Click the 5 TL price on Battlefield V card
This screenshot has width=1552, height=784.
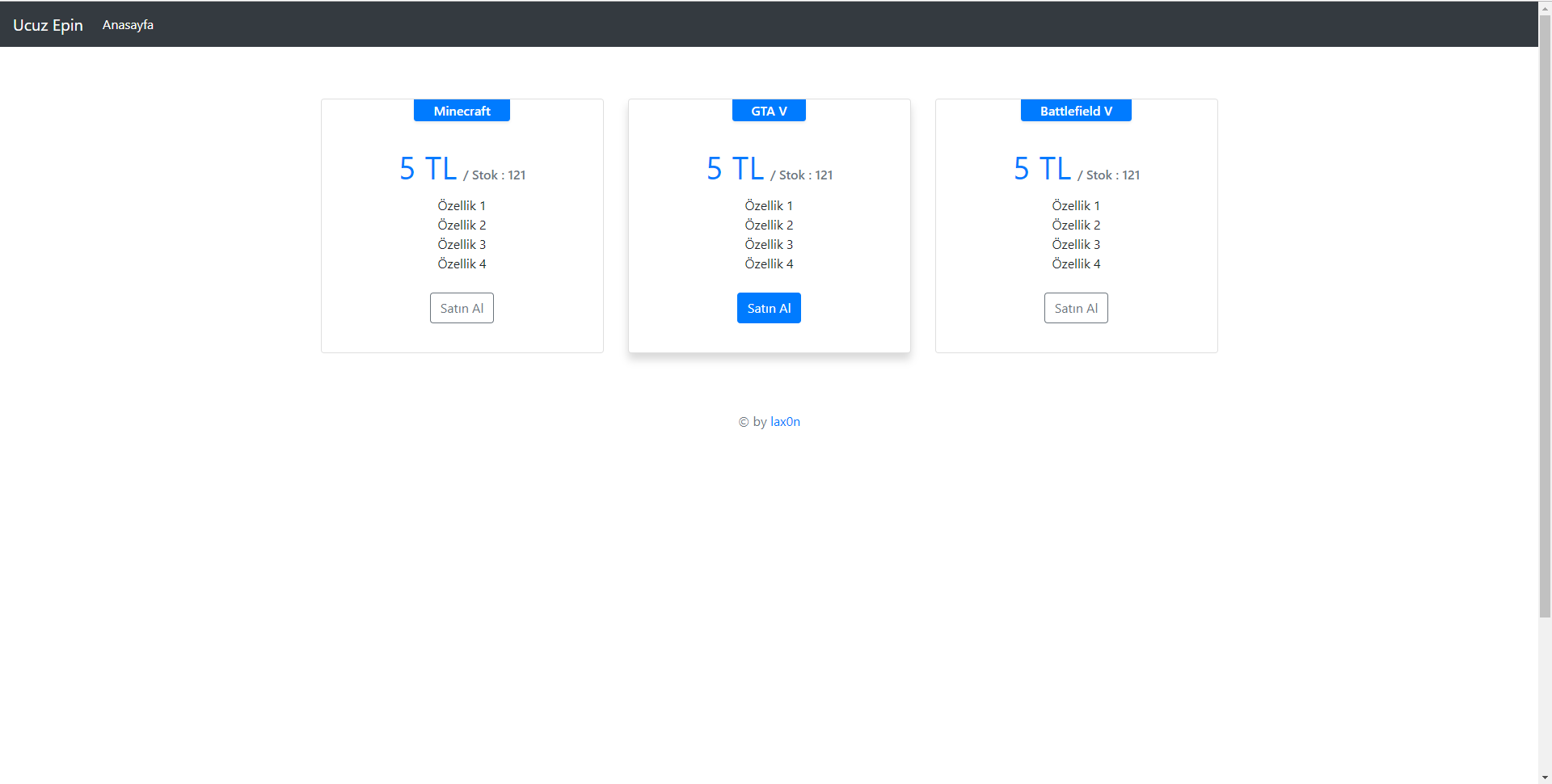click(x=1043, y=169)
